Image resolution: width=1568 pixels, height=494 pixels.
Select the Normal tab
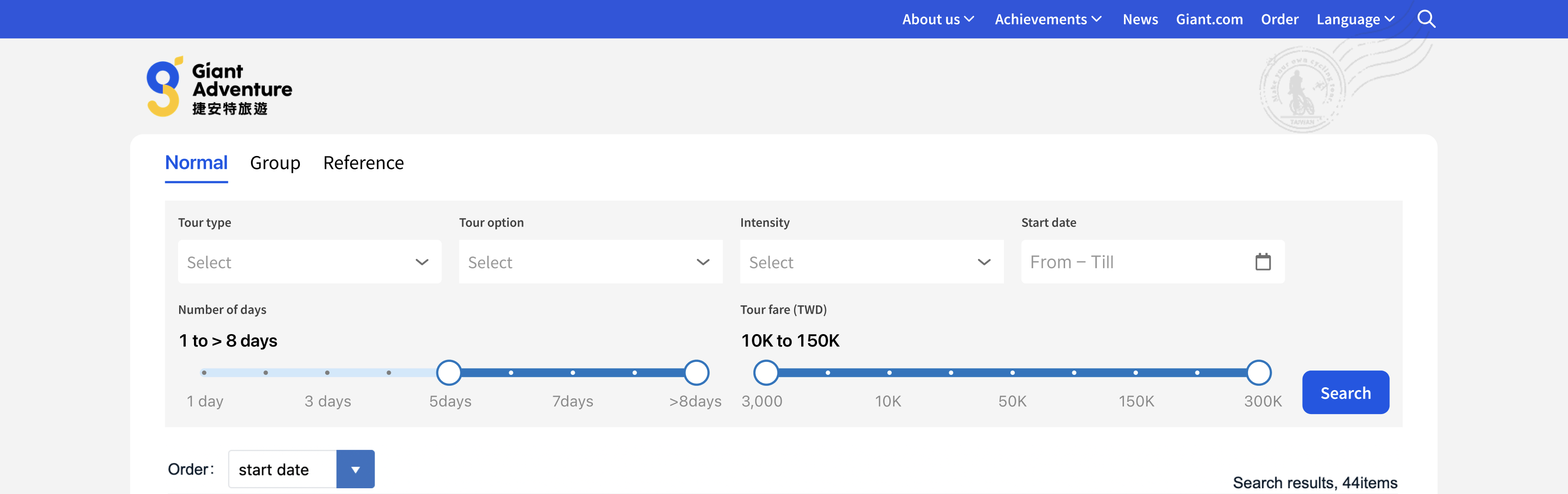[x=196, y=163]
